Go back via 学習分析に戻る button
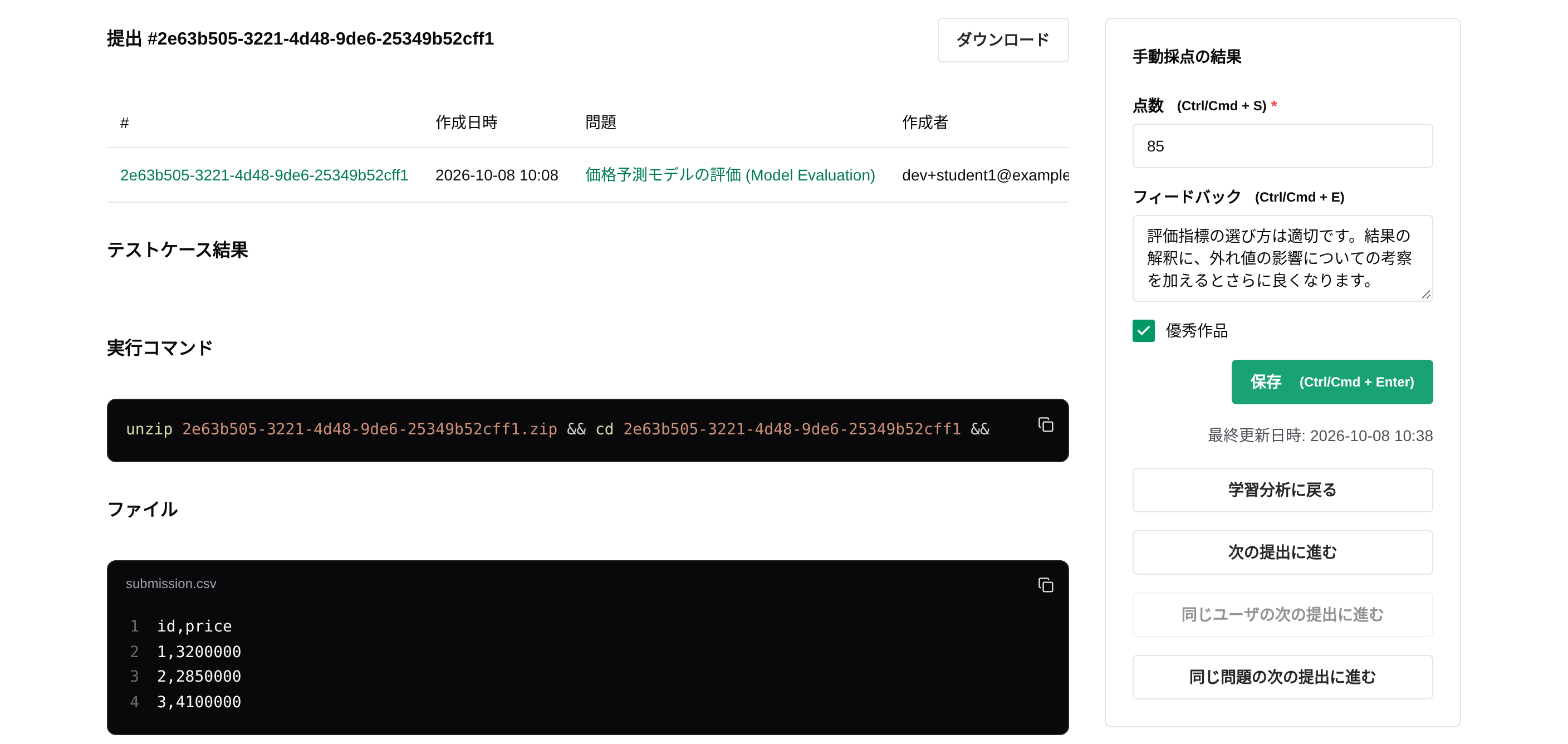This screenshot has width=1568, height=744. pyautogui.click(x=1282, y=490)
